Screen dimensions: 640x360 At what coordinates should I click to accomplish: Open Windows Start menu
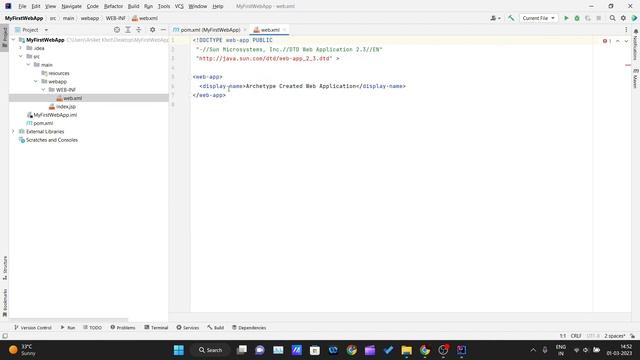tap(179, 350)
